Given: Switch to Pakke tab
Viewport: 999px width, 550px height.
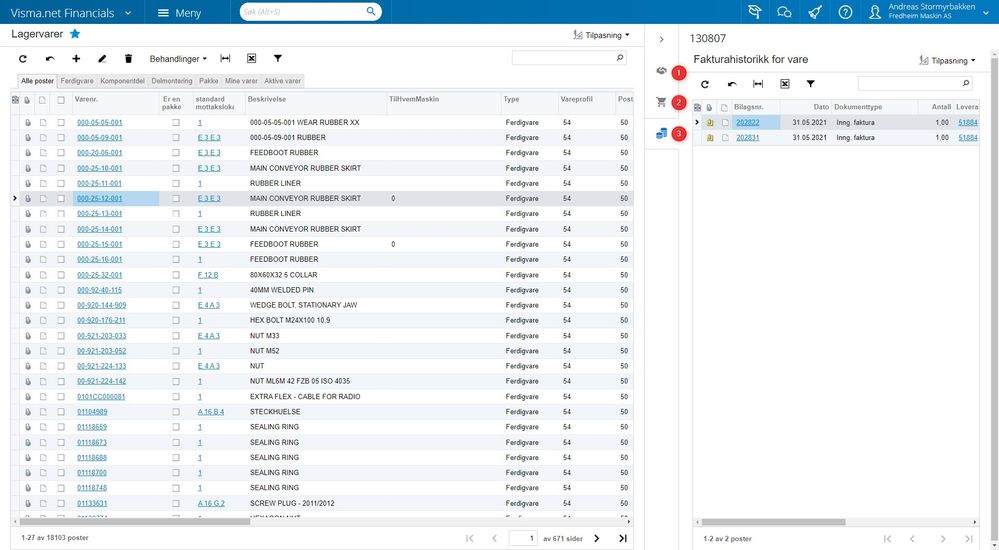Looking at the screenshot, I should (208, 81).
